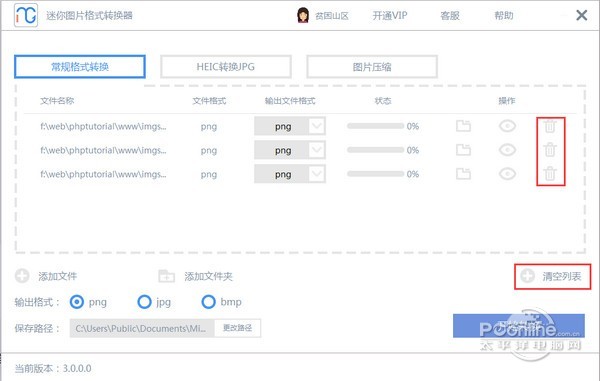Preview second file with eye icon

[507, 150]
